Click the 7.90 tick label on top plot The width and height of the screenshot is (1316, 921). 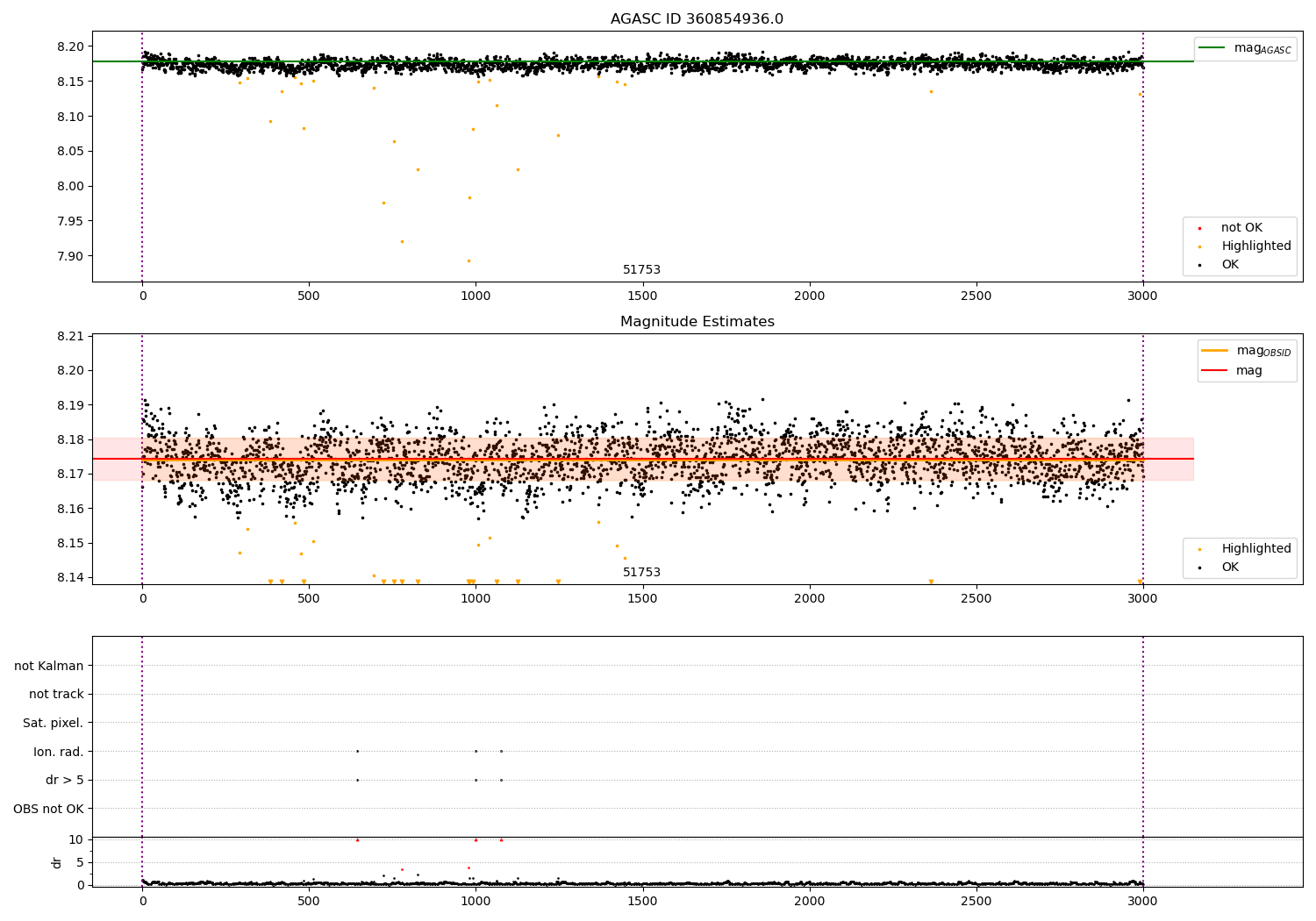coord(71,256)
